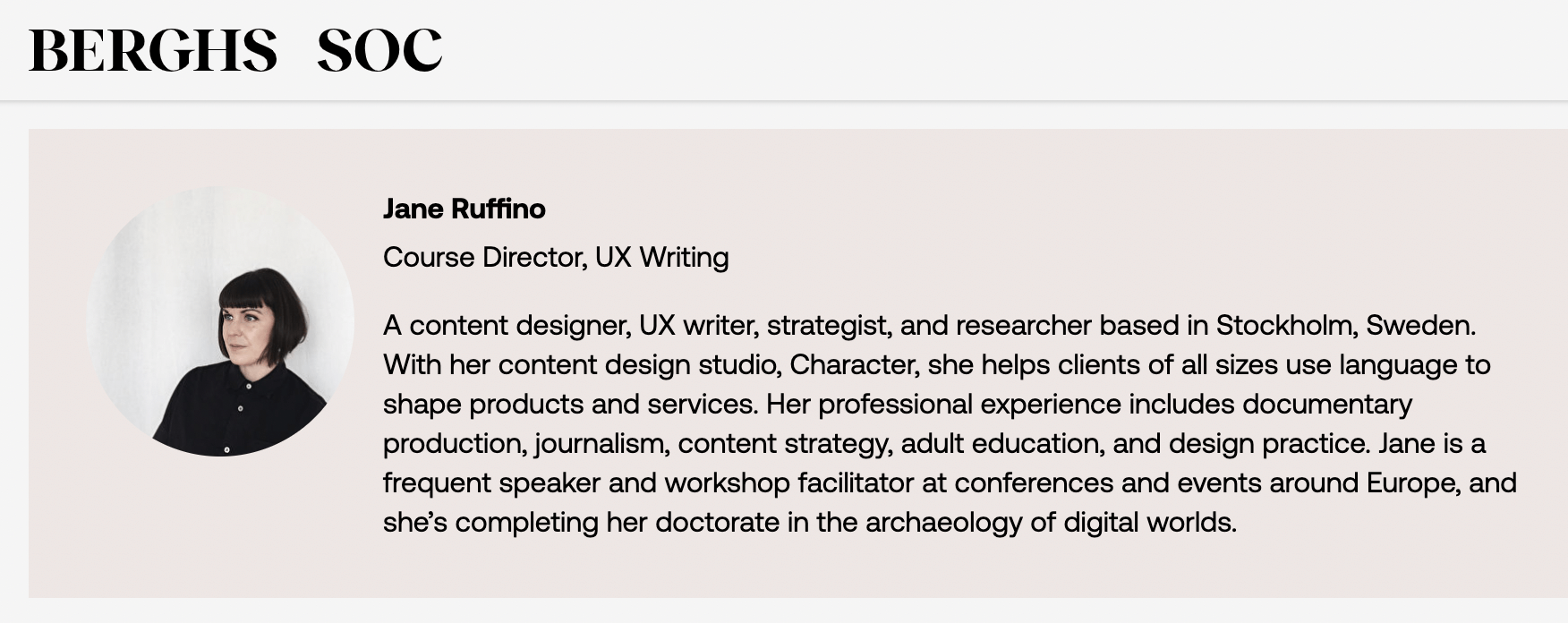Click the word Character in the bio
Viewport: 1568px width, 623px height.
(851, 364)
